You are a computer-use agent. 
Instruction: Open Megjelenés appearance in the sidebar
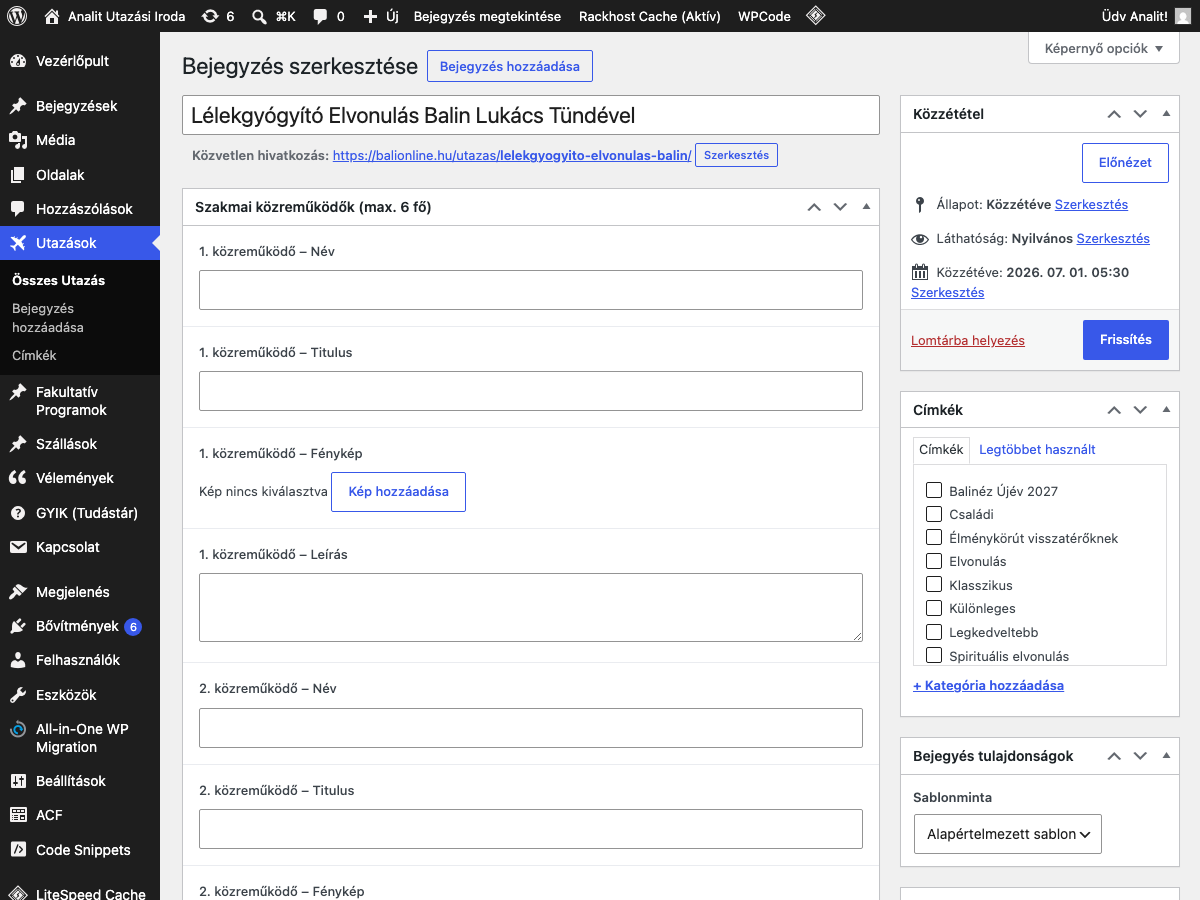click(80, 592)
